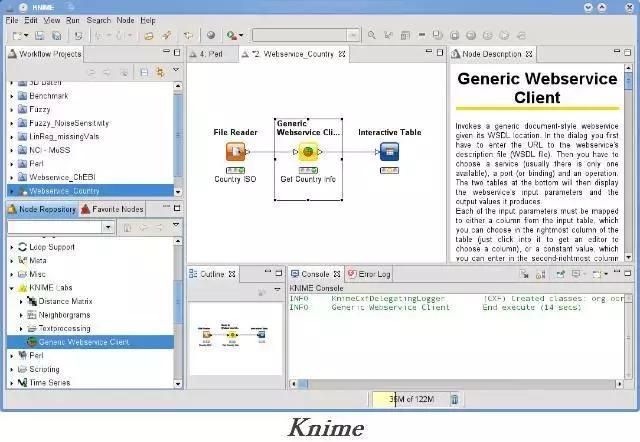Select the File Reader node icon
This screenshot has height=442, width=640.
click(236, 151)
